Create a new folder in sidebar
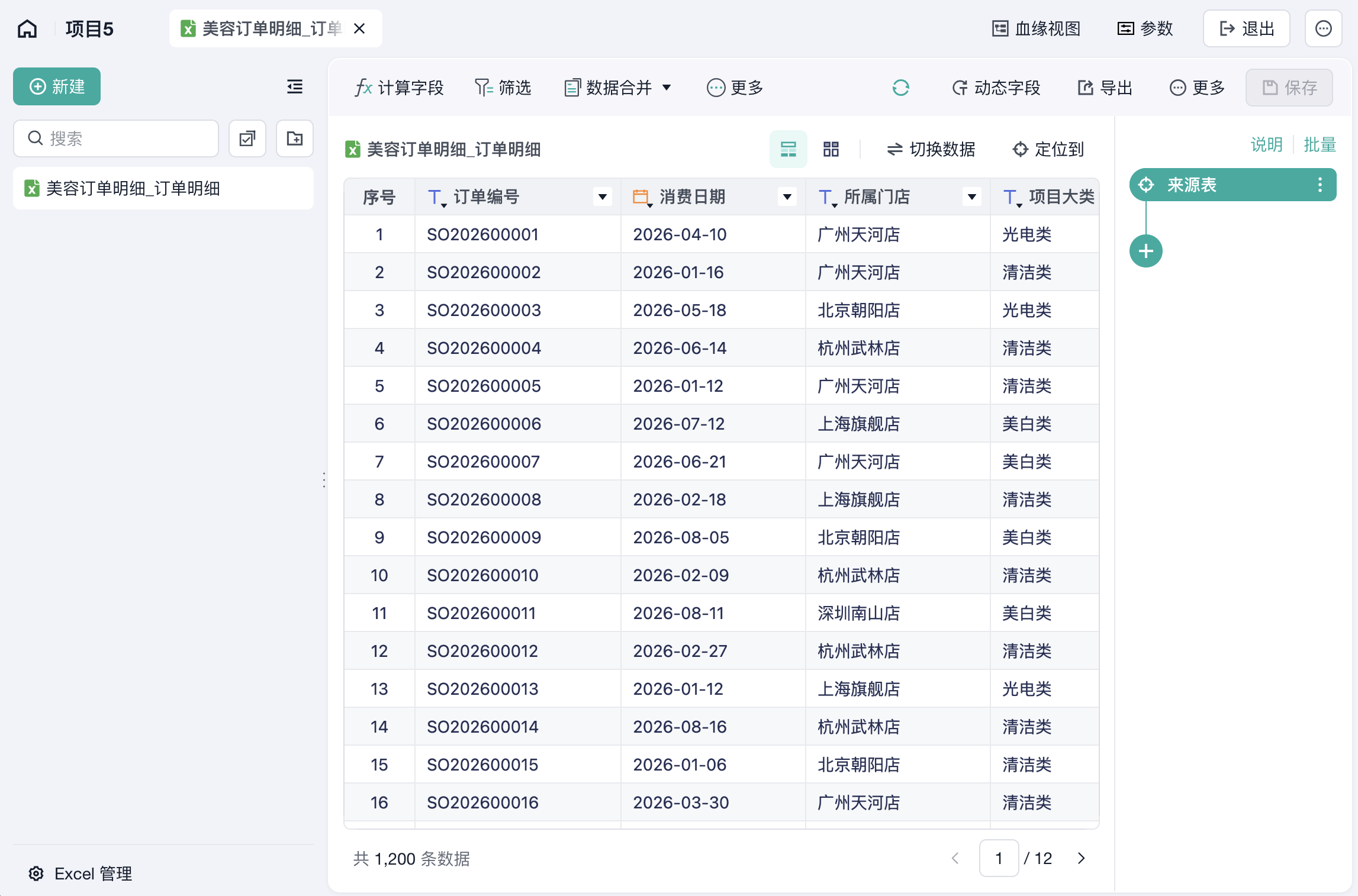 click(295, 138)
